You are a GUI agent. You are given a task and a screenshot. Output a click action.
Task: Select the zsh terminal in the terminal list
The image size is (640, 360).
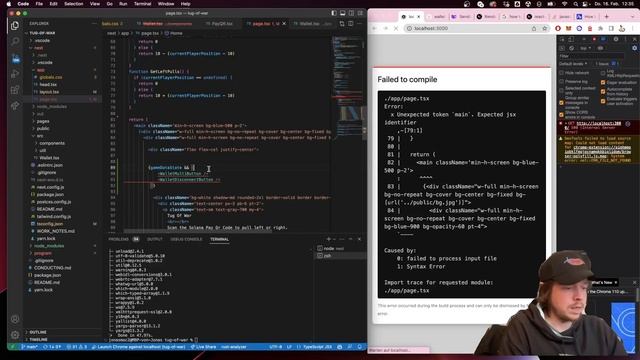tap(339, 256)
